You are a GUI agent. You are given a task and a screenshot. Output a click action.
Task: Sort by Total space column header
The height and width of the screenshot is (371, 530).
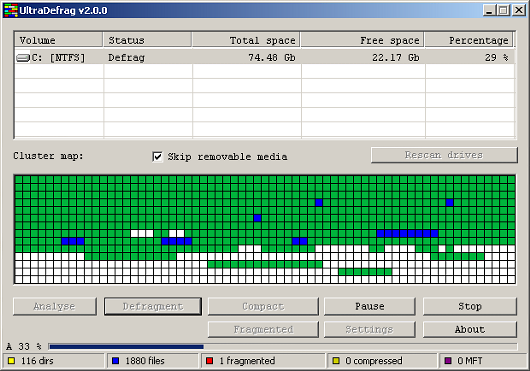click(246, 40)
